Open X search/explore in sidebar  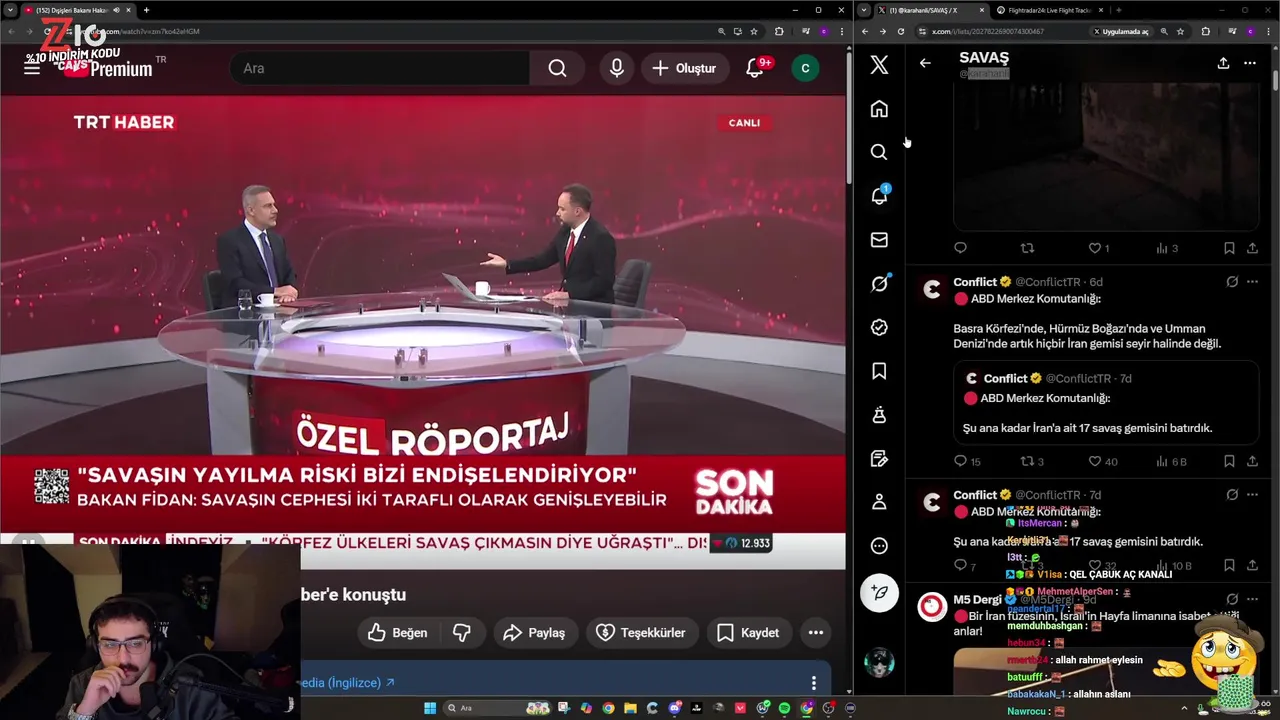[879, 152]
